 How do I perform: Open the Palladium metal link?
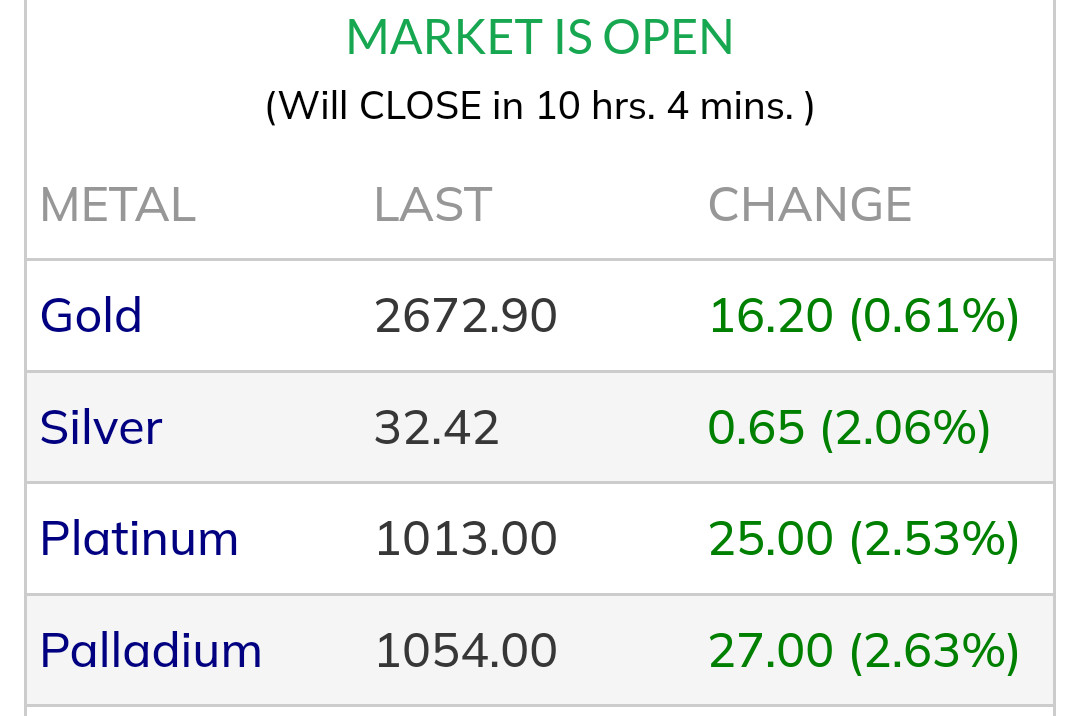tap(150, 651)
